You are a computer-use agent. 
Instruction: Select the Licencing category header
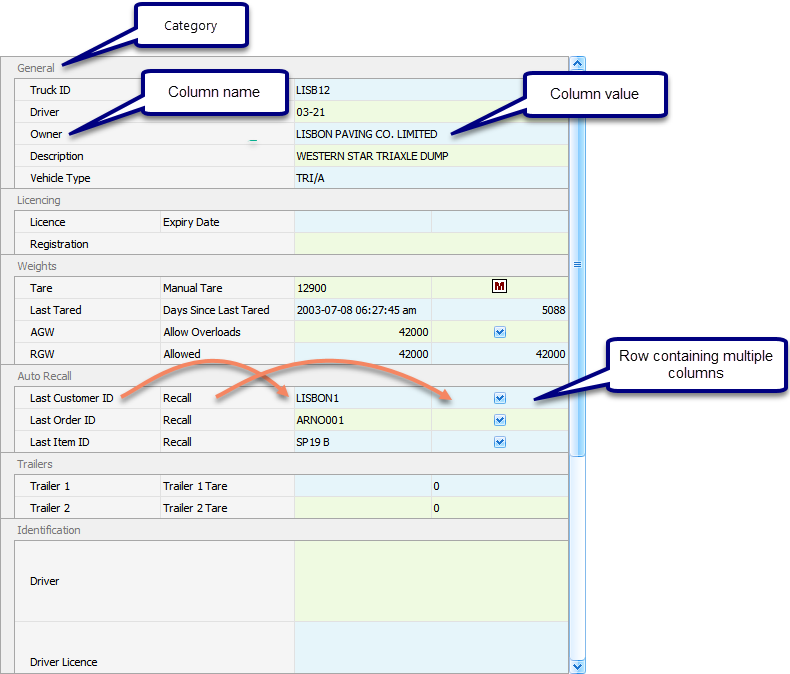coord(39,200)
